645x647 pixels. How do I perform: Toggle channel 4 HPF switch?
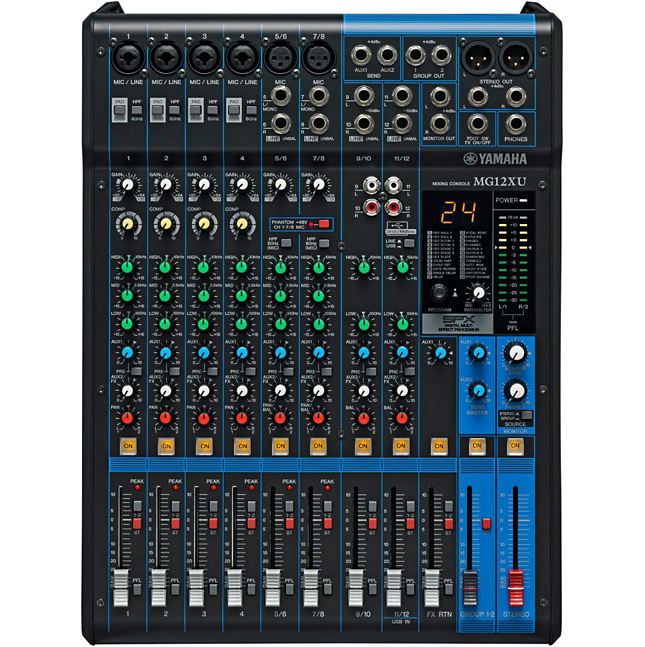(251, 110)
